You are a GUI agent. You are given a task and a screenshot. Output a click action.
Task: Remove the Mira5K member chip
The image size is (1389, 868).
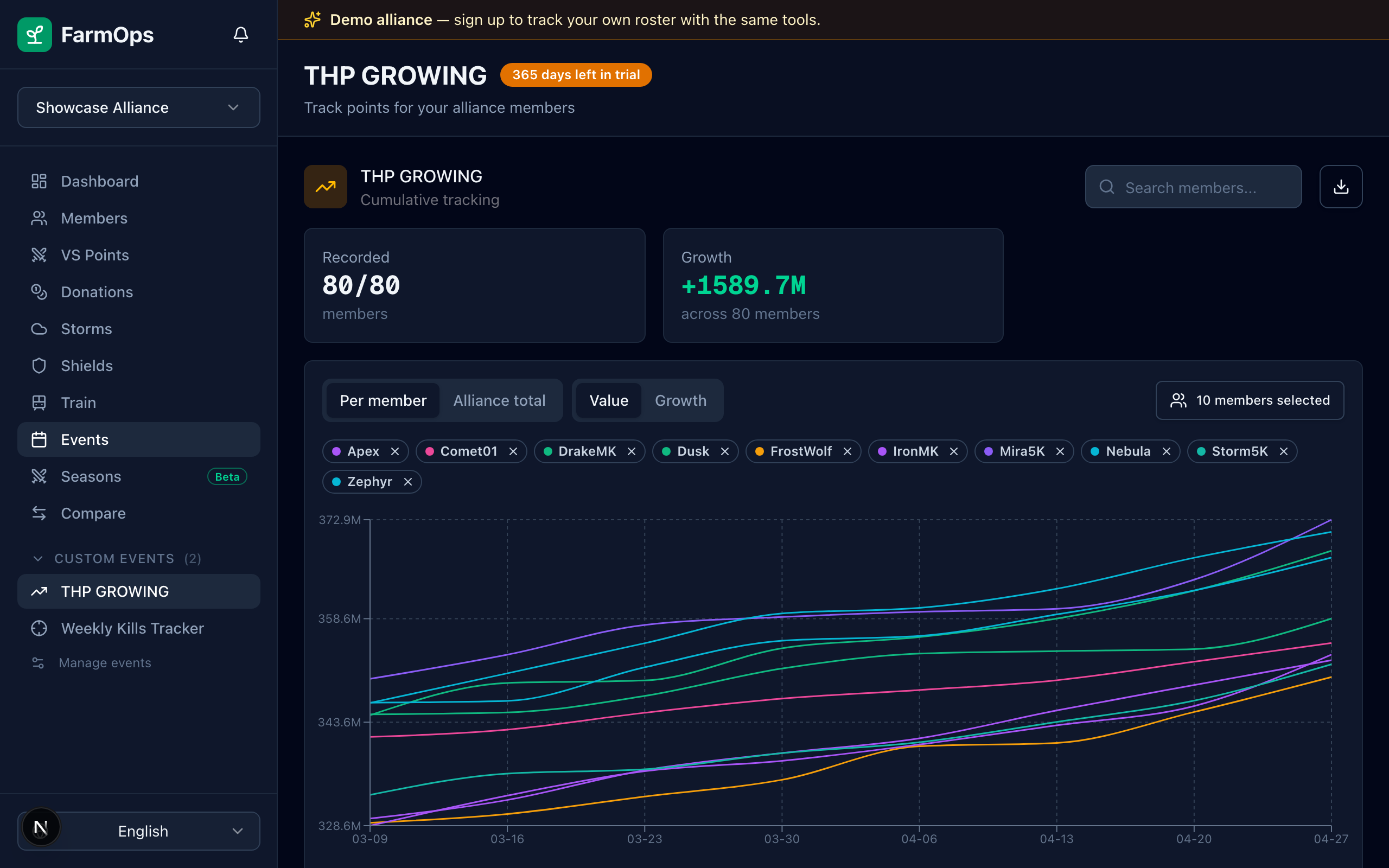(x=1060, y=451)
